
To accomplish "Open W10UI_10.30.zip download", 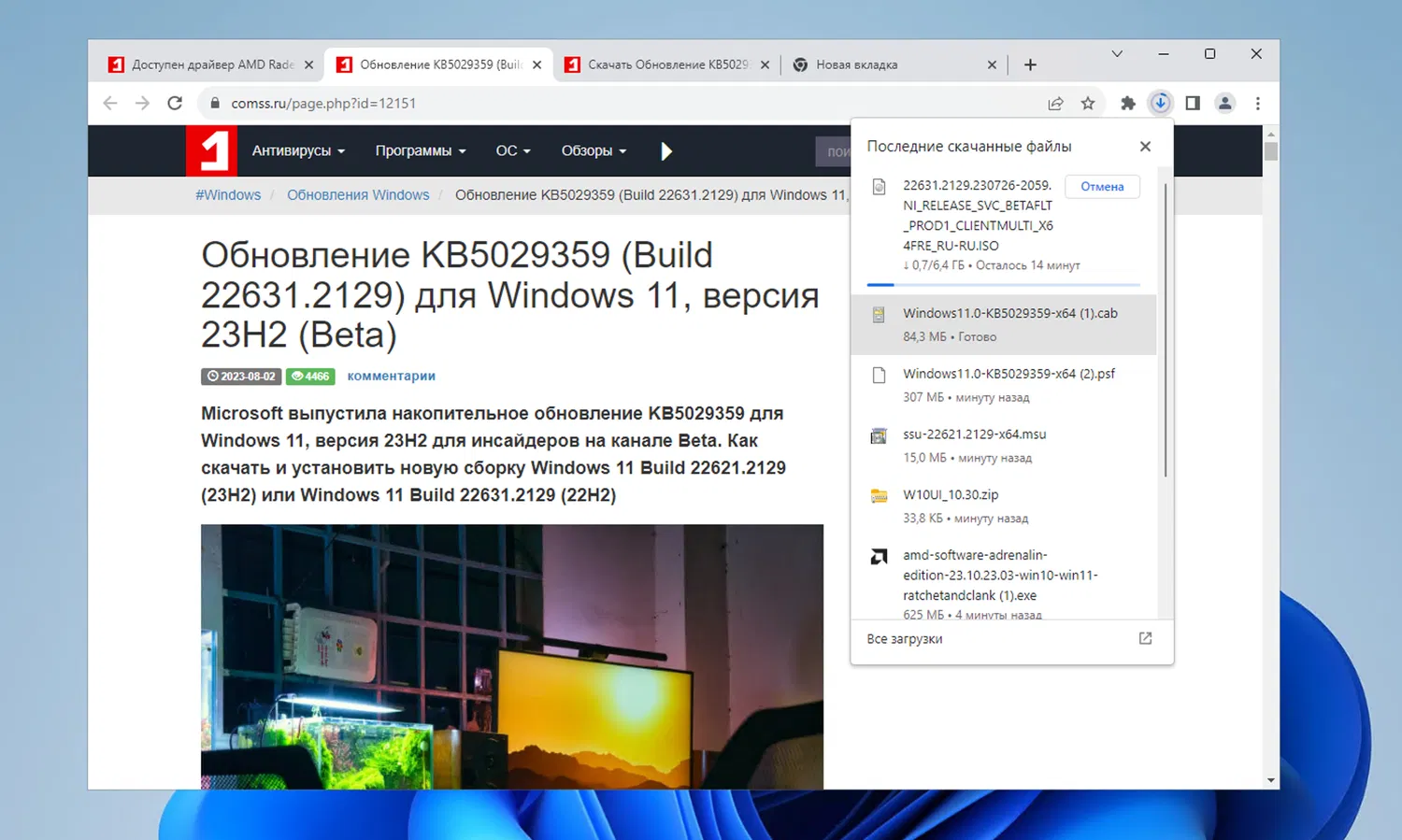I will coord(1003,506).
